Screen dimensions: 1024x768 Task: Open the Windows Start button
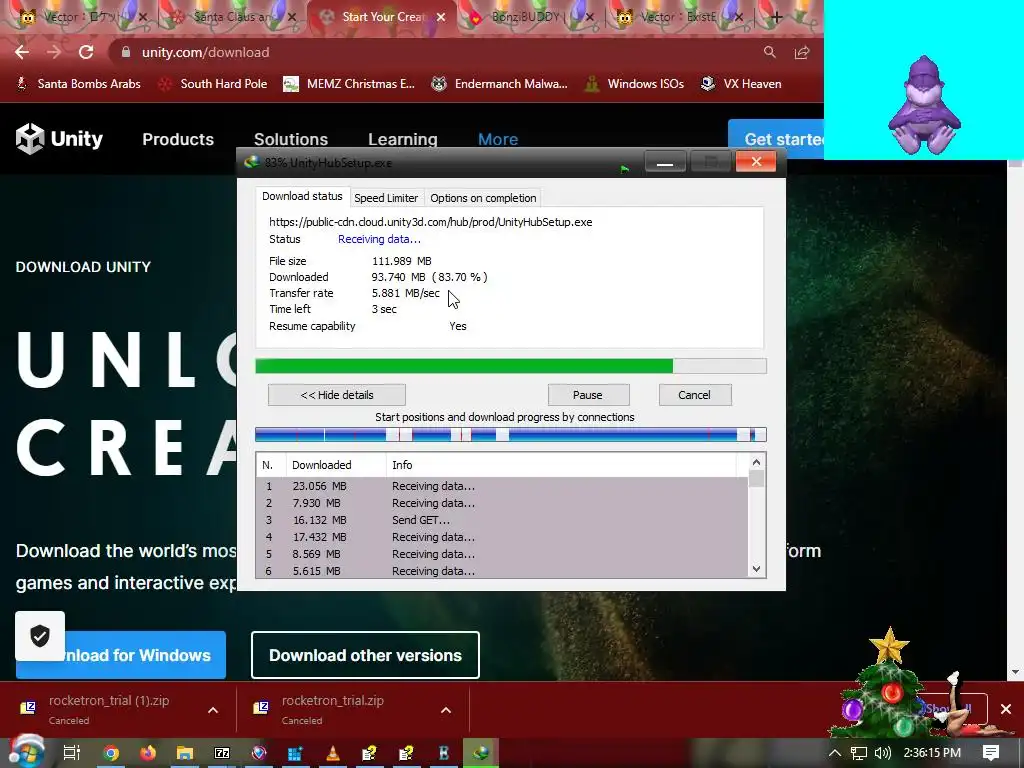point(25,752)
